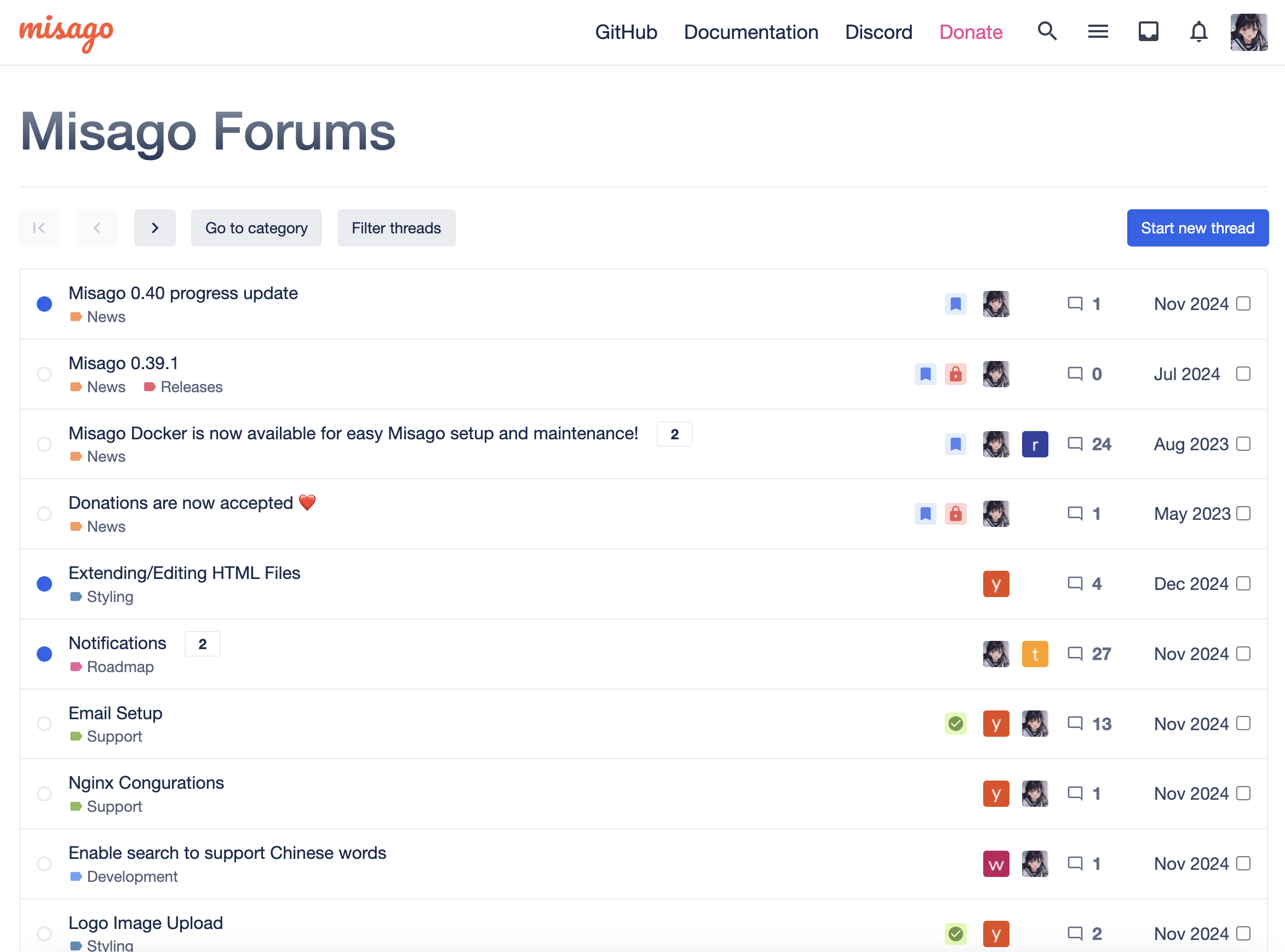The image size is (1285, 952).
Task: Tick the checkbox for Extending/Editing HTML Files
Action: [x=1243, y=584]
